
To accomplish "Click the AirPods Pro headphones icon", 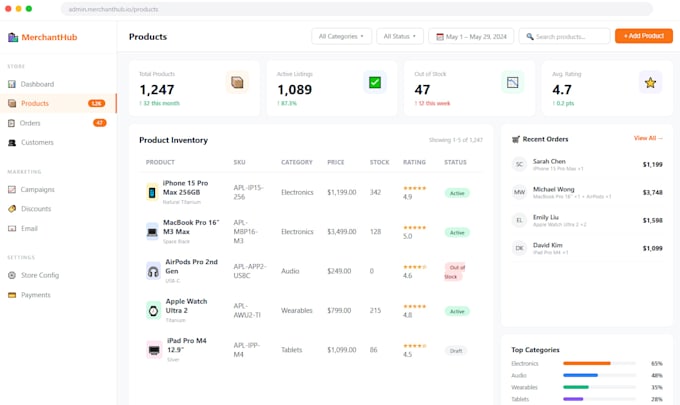I will [154, 271].
